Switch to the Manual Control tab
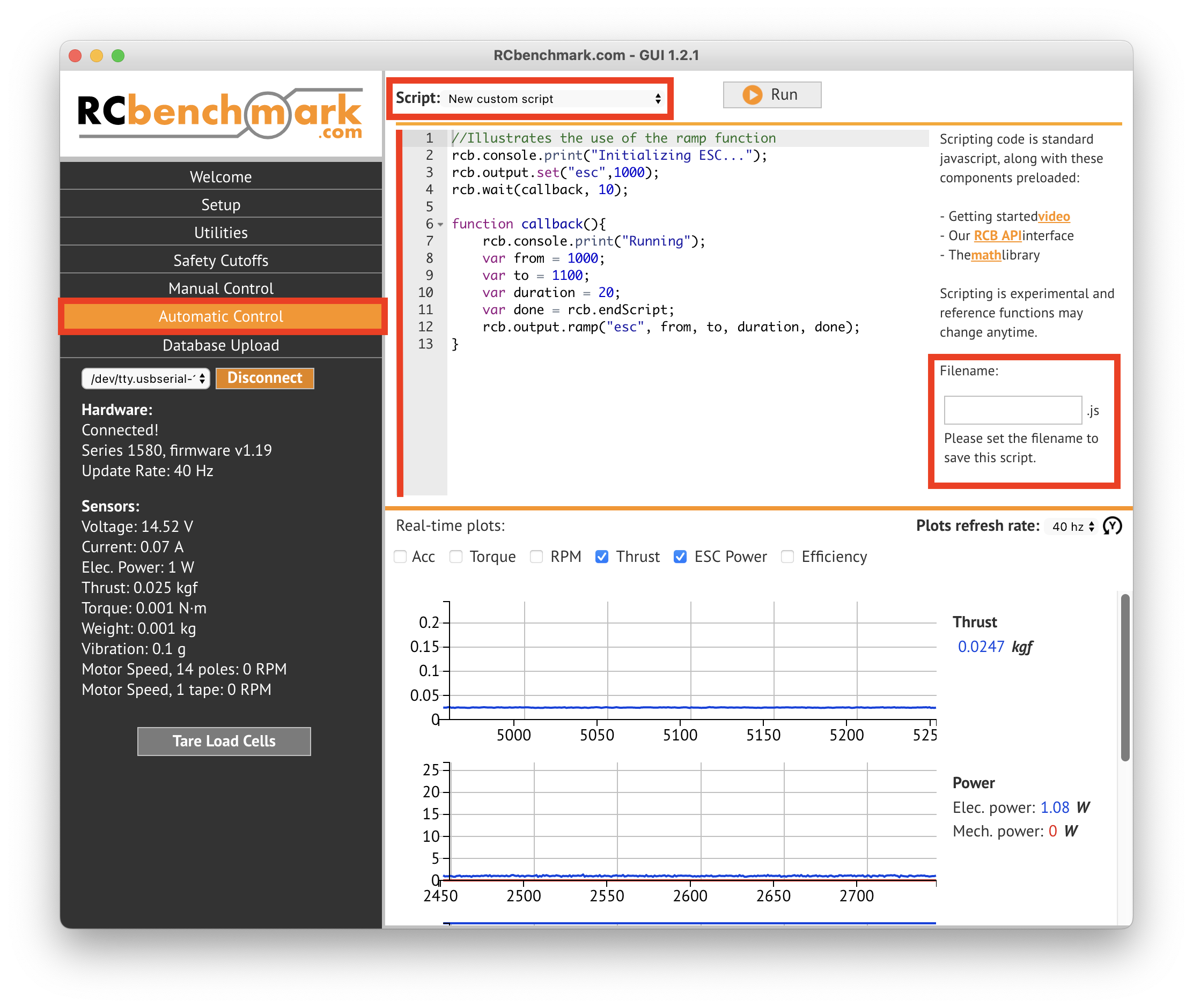The width and height of the screenshot is (1193, 1008). click(220, 288)
